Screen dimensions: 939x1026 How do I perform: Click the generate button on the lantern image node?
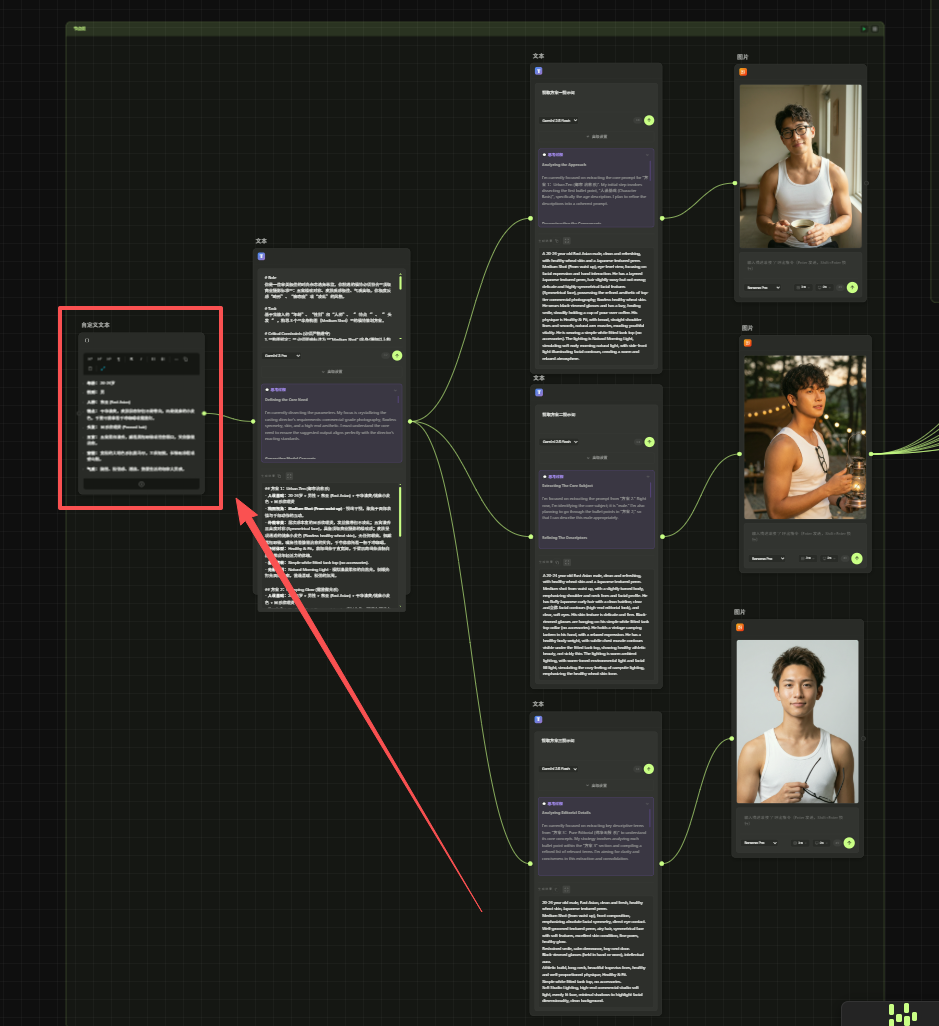[856, 557]
